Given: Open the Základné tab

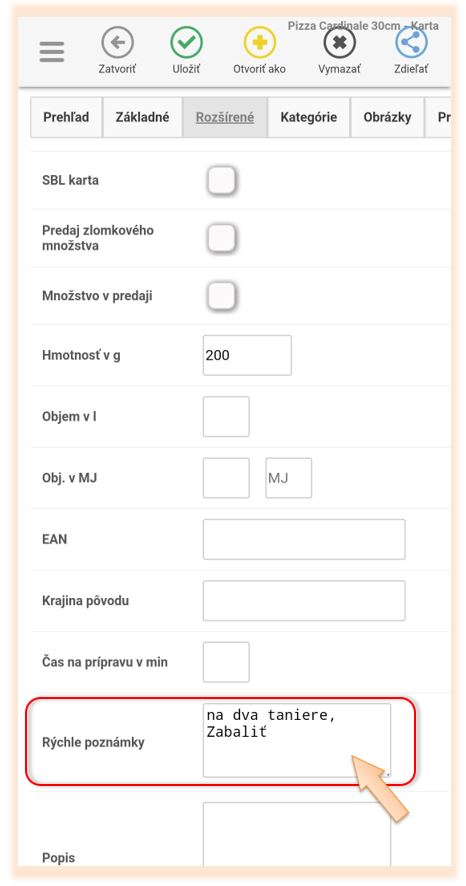Looking at the screenshot, I should coord(142,118).
